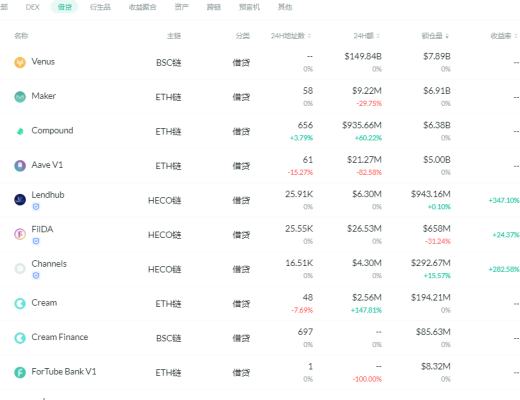
Task: Click the $9.22M value for Maker
Action: [367, 91]
